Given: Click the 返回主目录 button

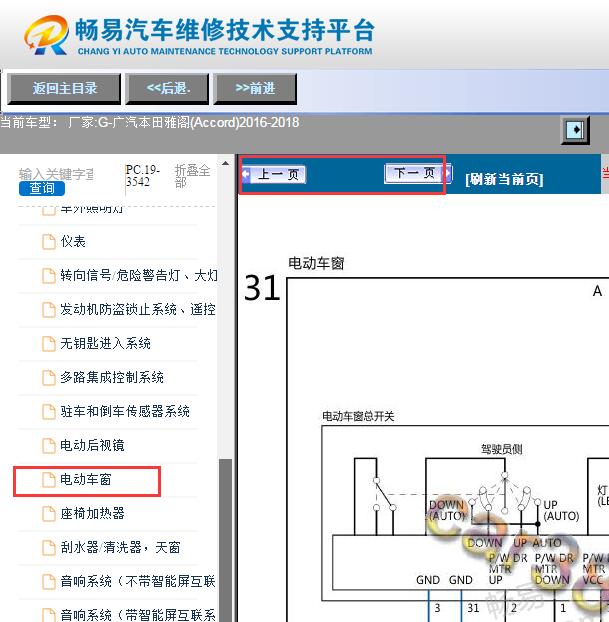Looking at the screenshot, I should 64,88.
